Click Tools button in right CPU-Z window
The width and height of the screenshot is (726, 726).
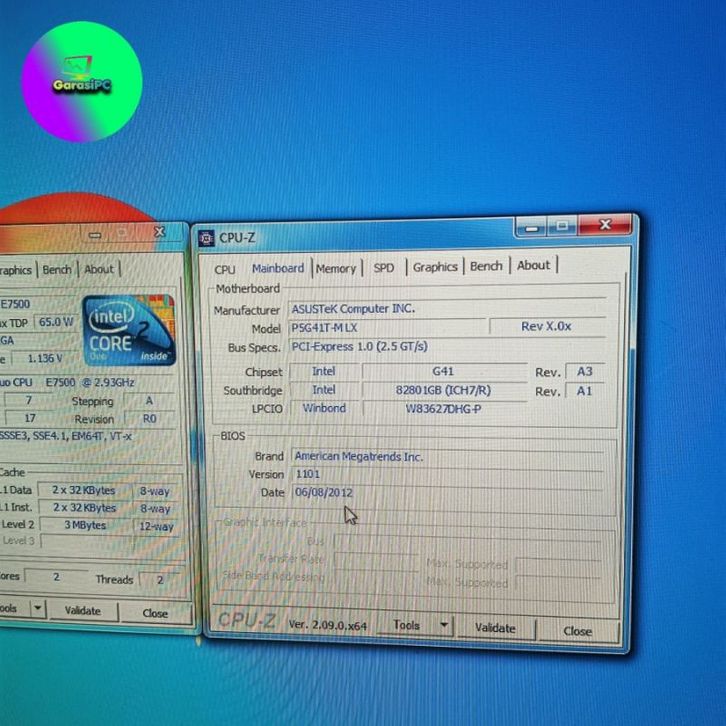[x=407, y=626]
